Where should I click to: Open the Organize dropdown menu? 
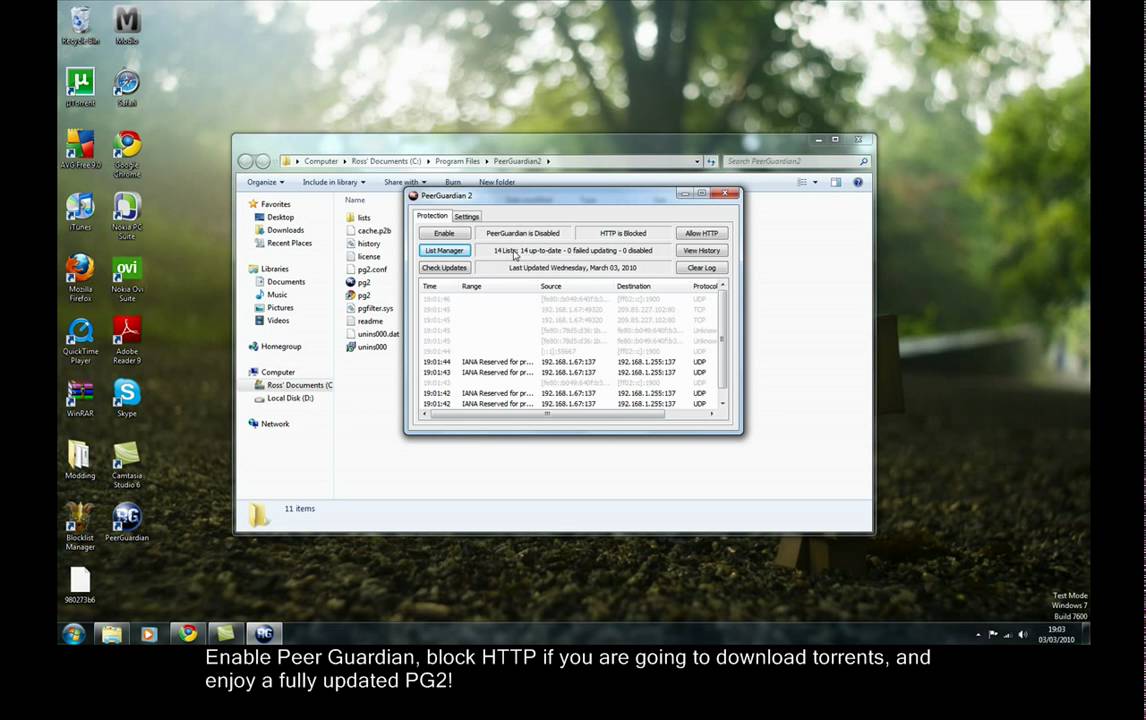click(265, 182)
